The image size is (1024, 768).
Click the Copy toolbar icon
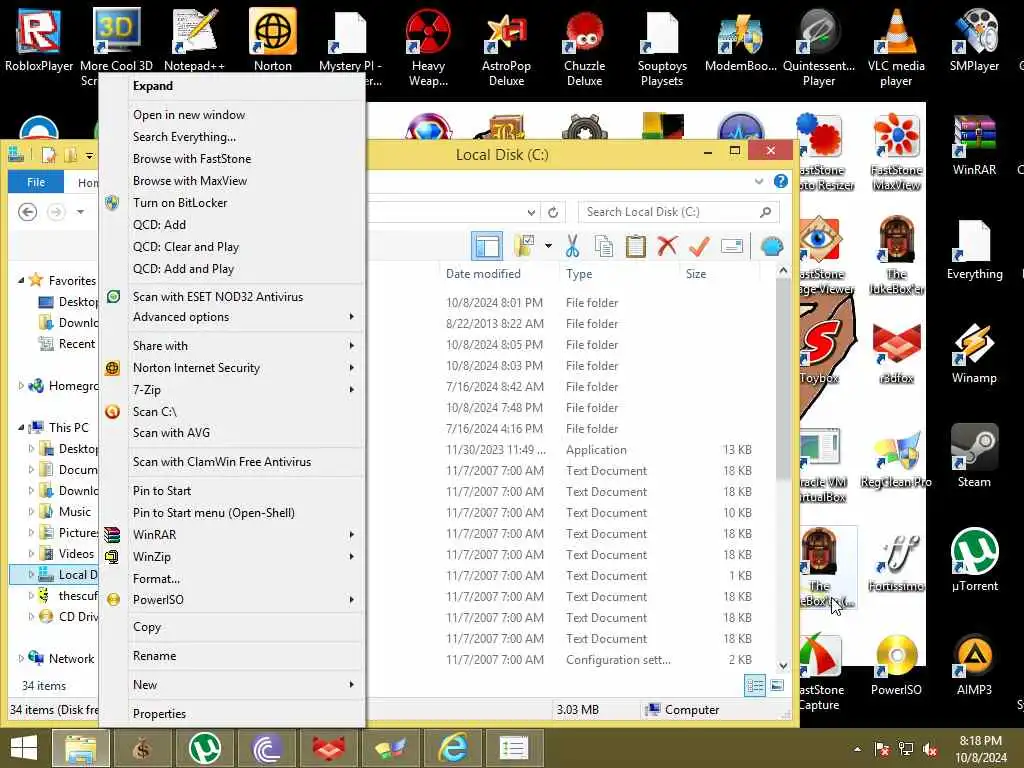pos(604,247)
